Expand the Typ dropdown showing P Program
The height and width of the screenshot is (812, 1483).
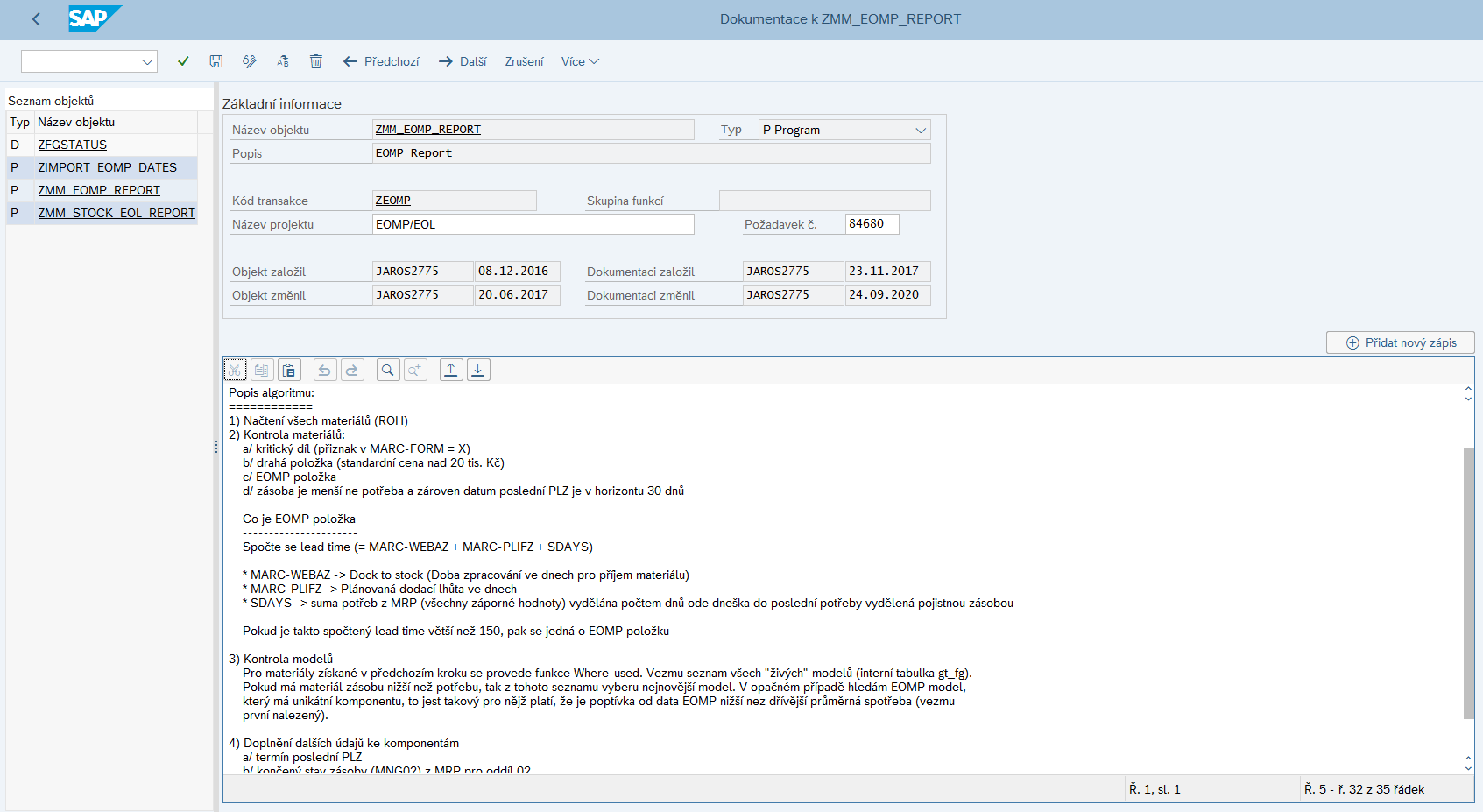coord(920,131)
